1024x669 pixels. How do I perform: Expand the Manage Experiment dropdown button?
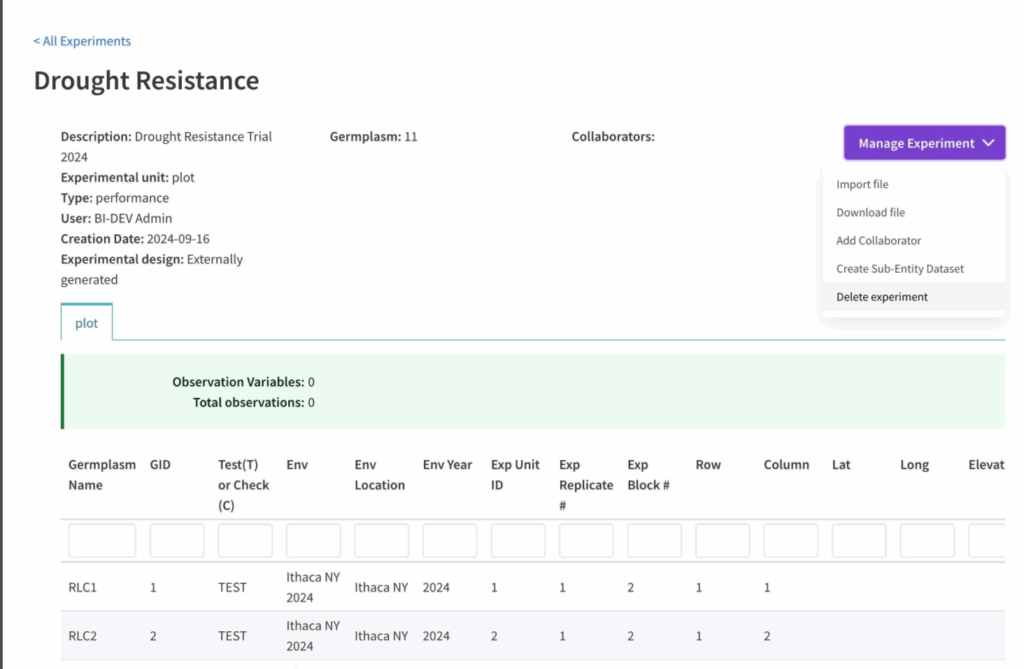915,143
